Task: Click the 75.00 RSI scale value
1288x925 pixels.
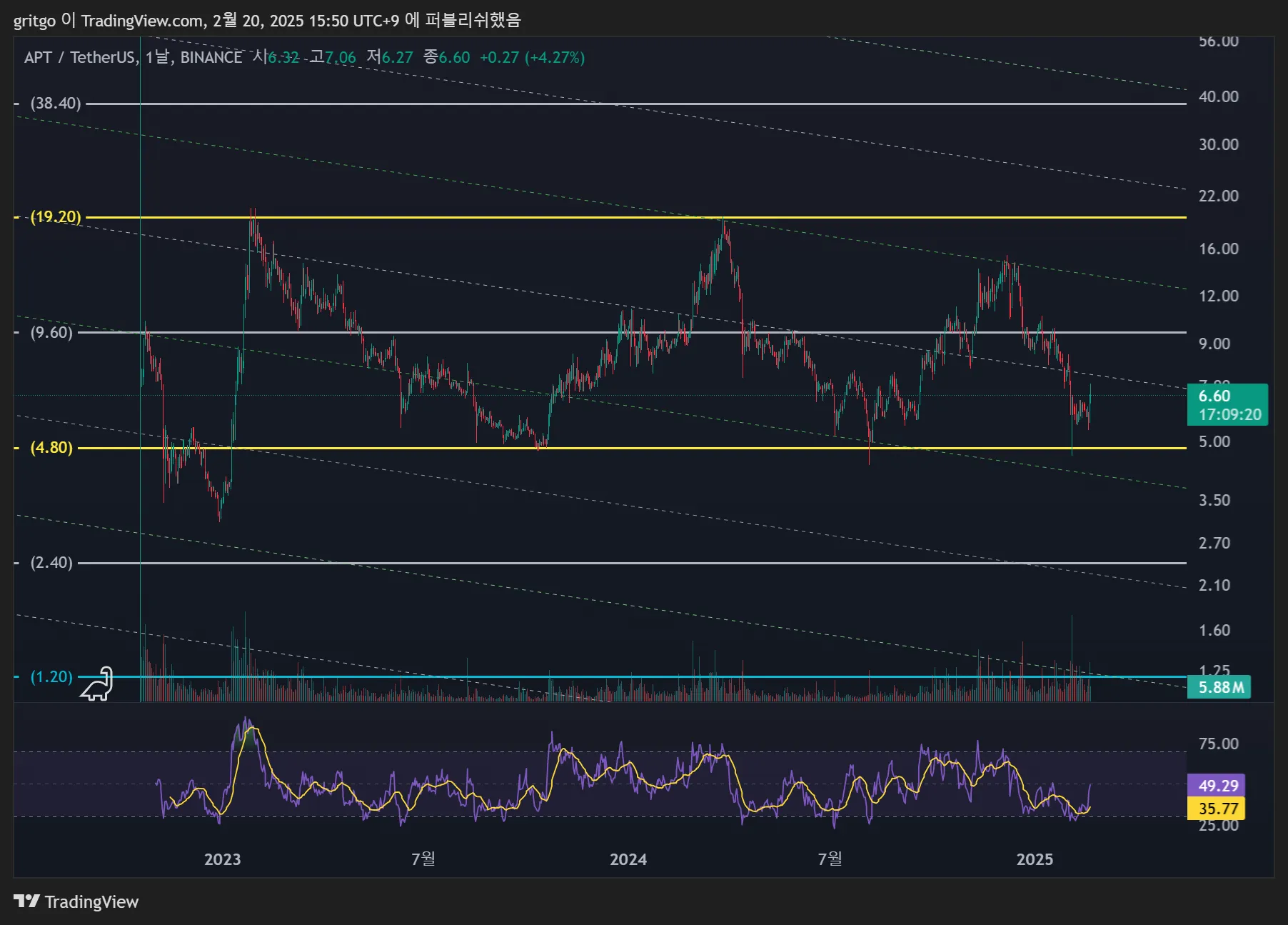Action: (x=1219, y=744)
